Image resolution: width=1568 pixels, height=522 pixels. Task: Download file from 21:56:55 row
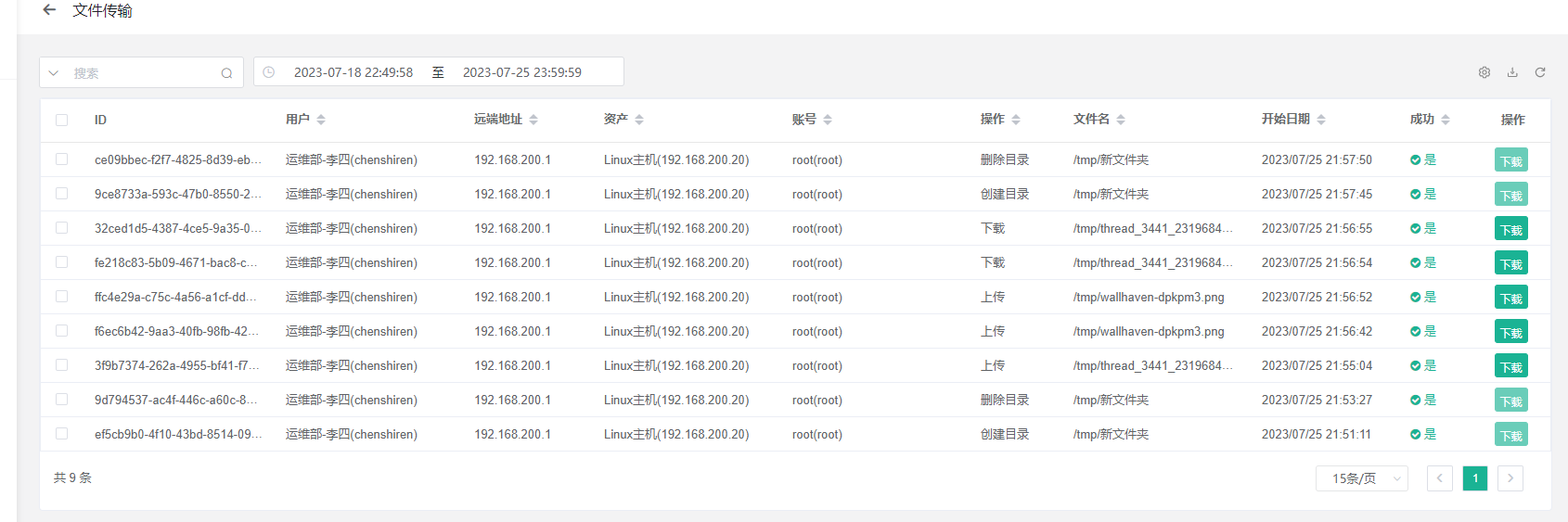tap(1511, 229)
